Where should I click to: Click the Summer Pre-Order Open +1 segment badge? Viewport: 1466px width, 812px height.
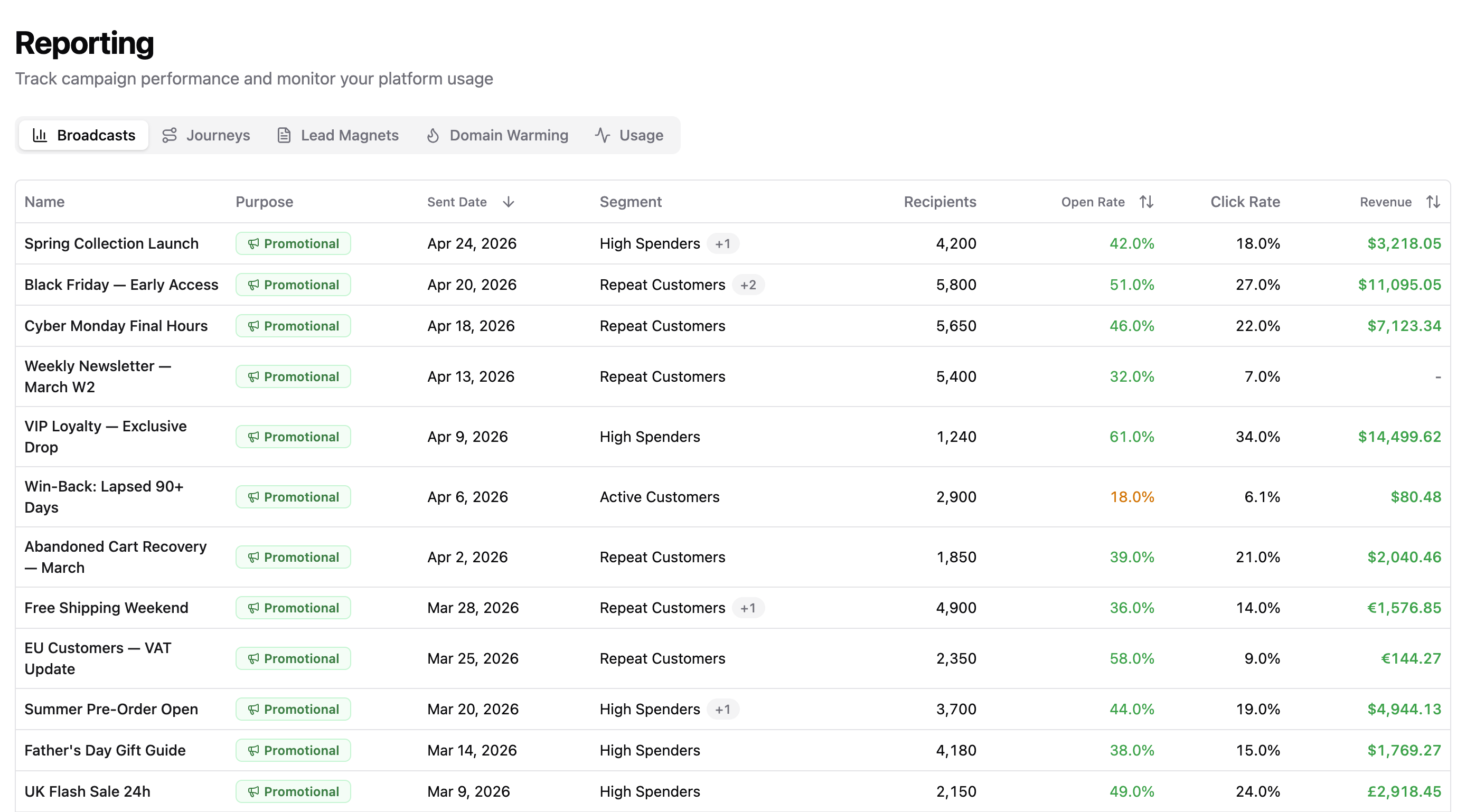(x=723, y=709)
